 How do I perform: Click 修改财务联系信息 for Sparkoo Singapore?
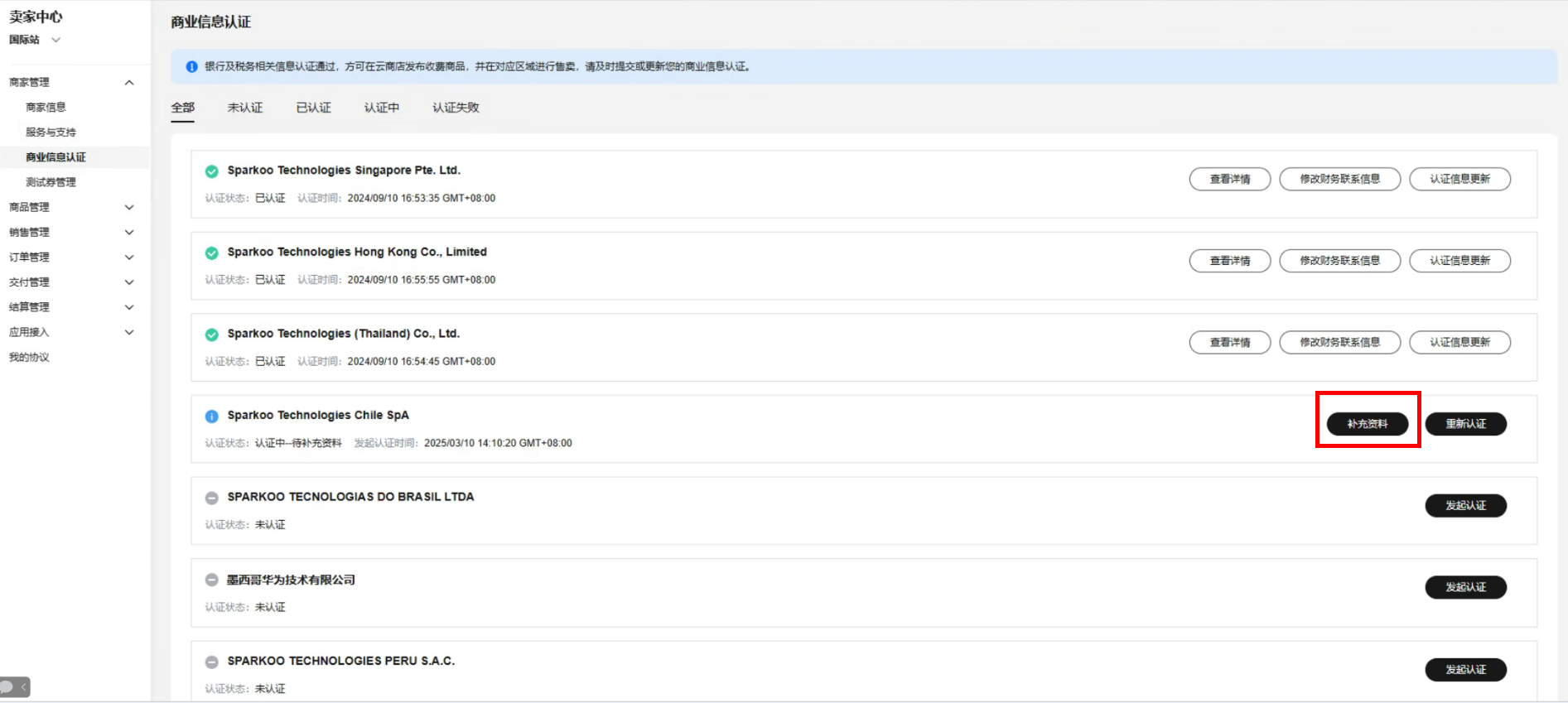click(1340, 179)
